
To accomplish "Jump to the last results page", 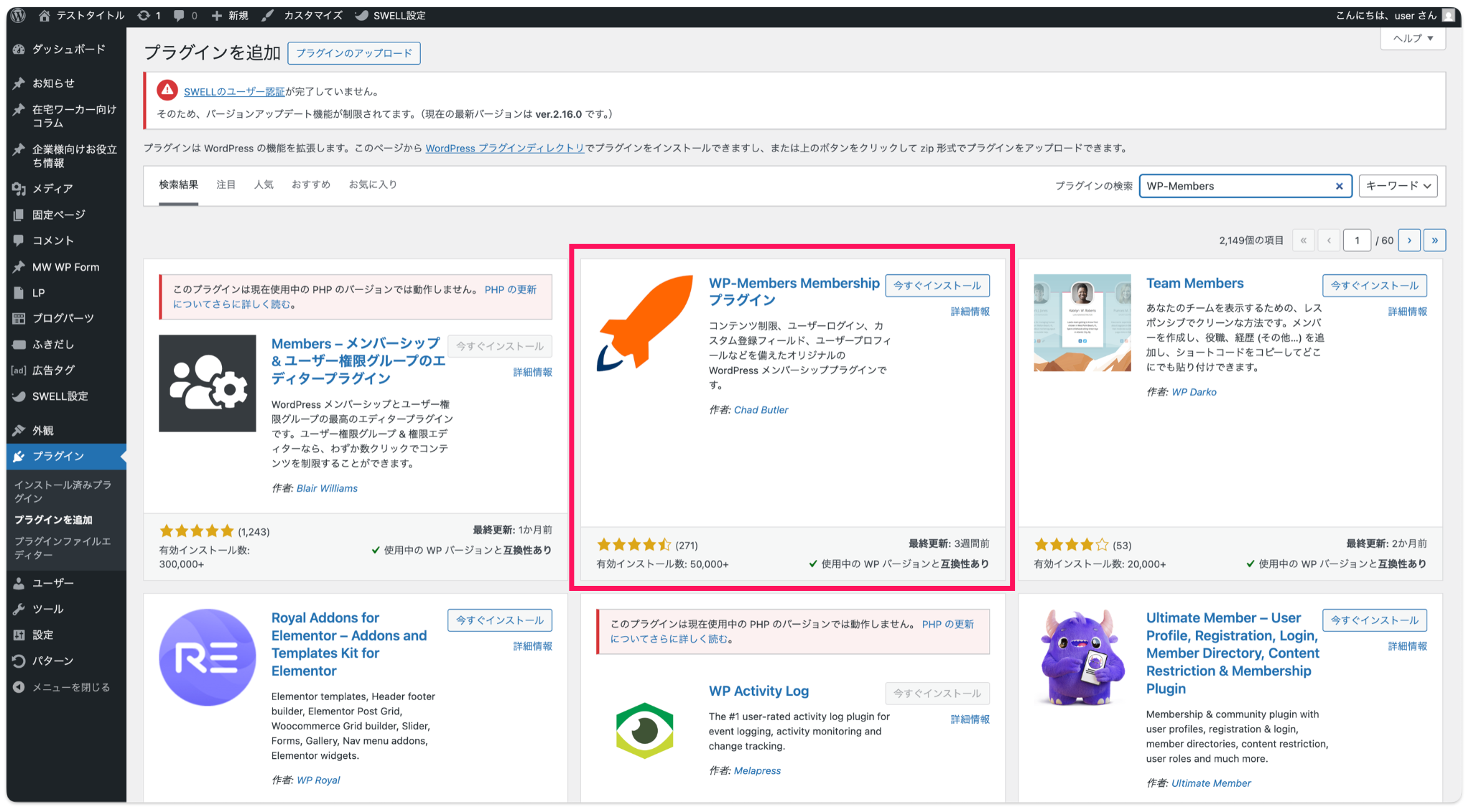I will click(x=1434, y=241).
